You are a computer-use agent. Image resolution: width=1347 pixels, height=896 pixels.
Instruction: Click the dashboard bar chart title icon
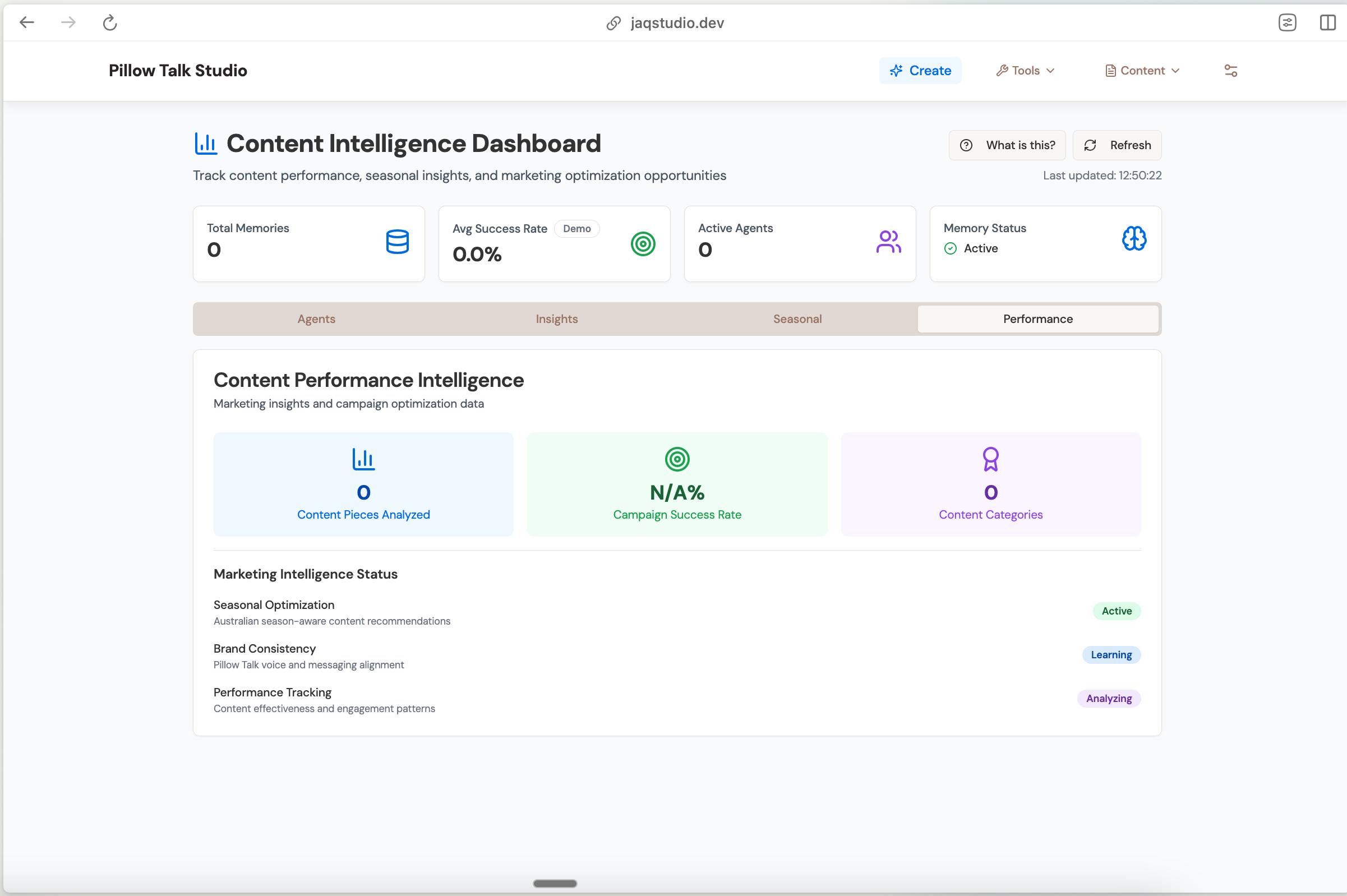(x=206, y=144)
